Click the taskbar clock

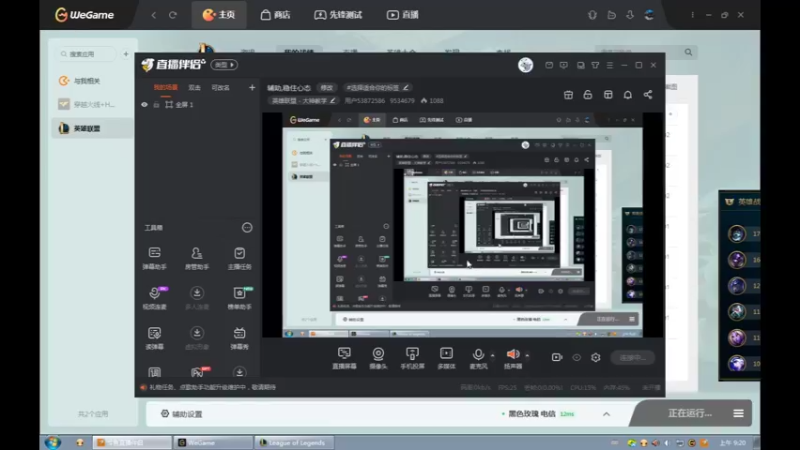tap(733, 443)
